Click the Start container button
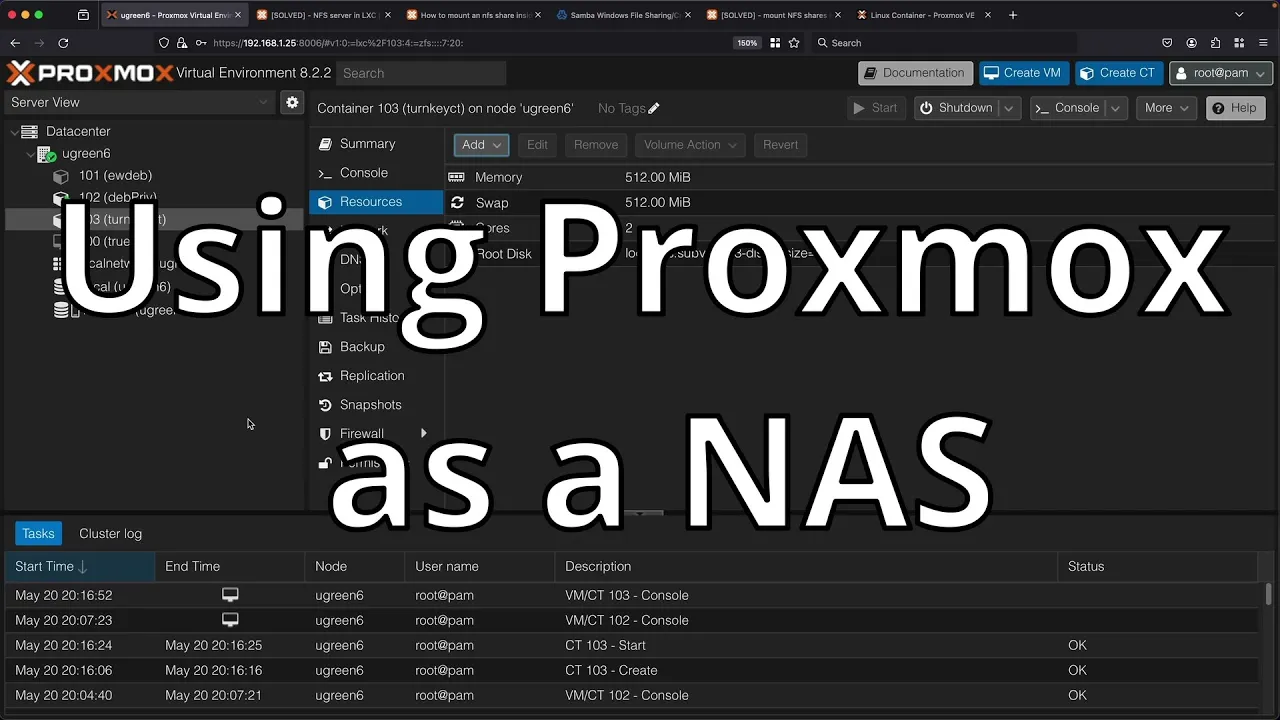Screen dimensions: 1280x720 pos(875,108)
